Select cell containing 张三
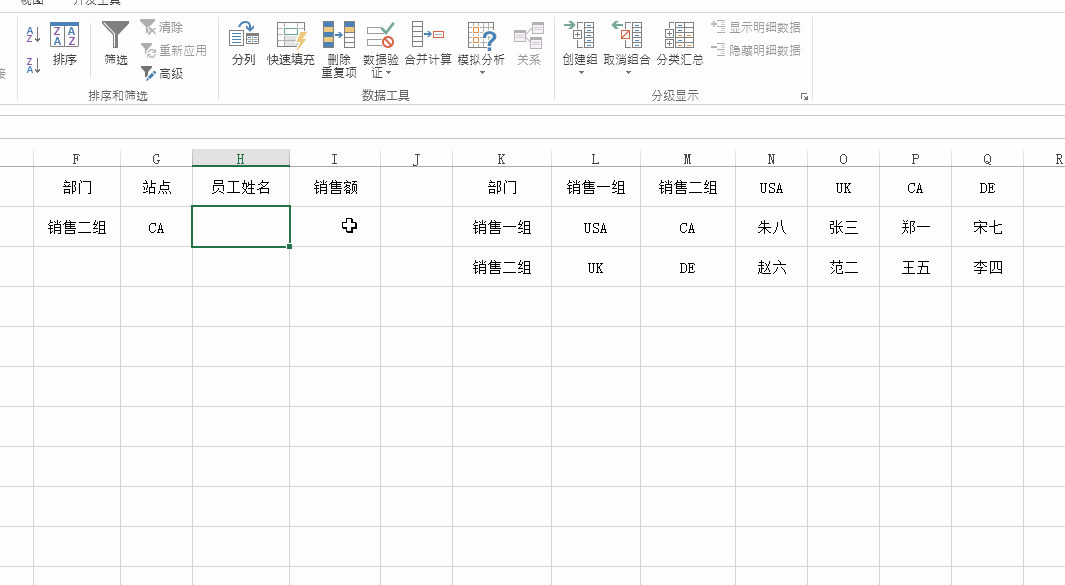Image resolution: width=1065 pixels, height=585 pixels. point(844,228)
